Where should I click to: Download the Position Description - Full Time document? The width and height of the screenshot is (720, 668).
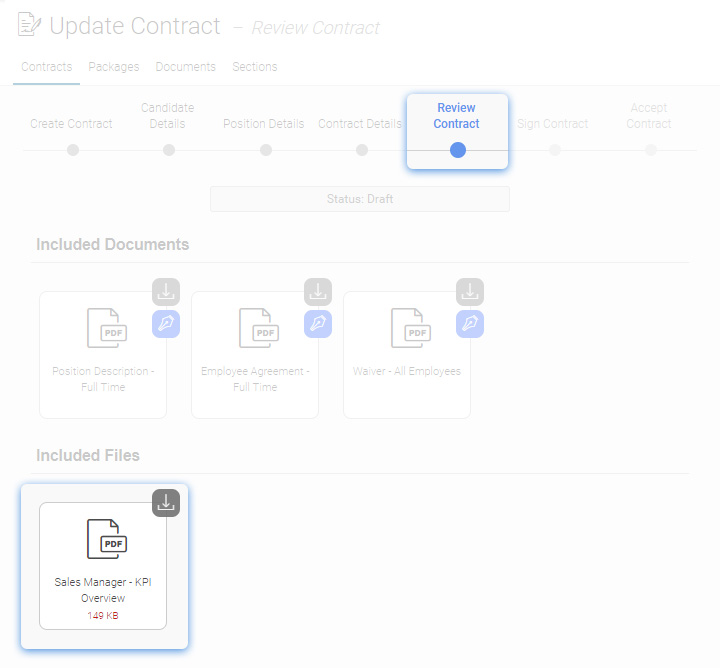166,292
